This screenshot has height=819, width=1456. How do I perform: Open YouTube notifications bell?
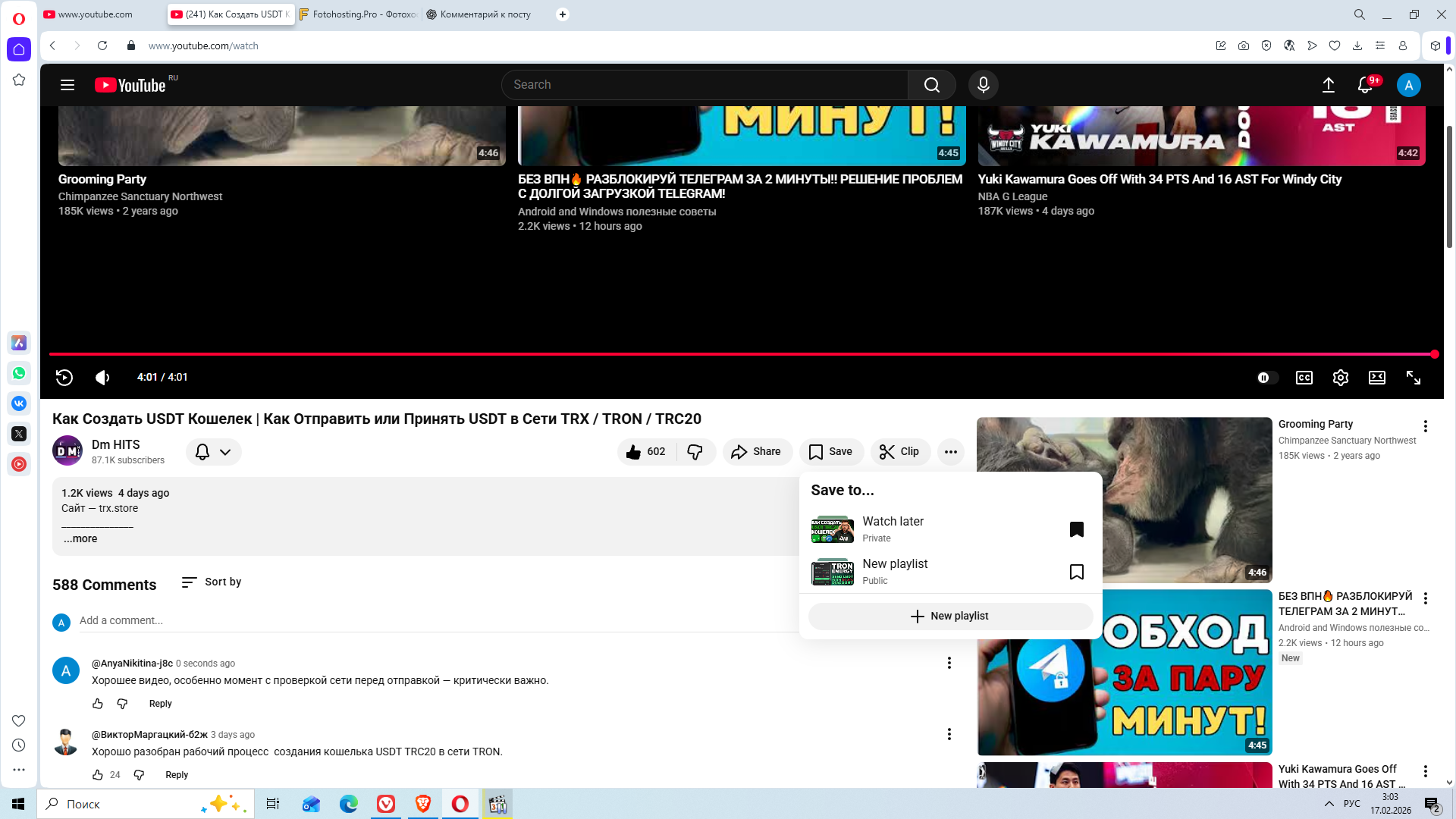1365,85
